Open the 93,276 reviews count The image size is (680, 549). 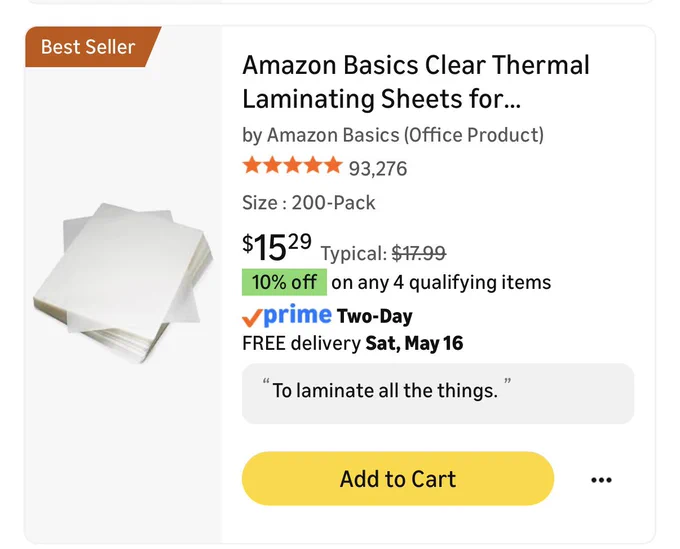(x=378, y=169)
